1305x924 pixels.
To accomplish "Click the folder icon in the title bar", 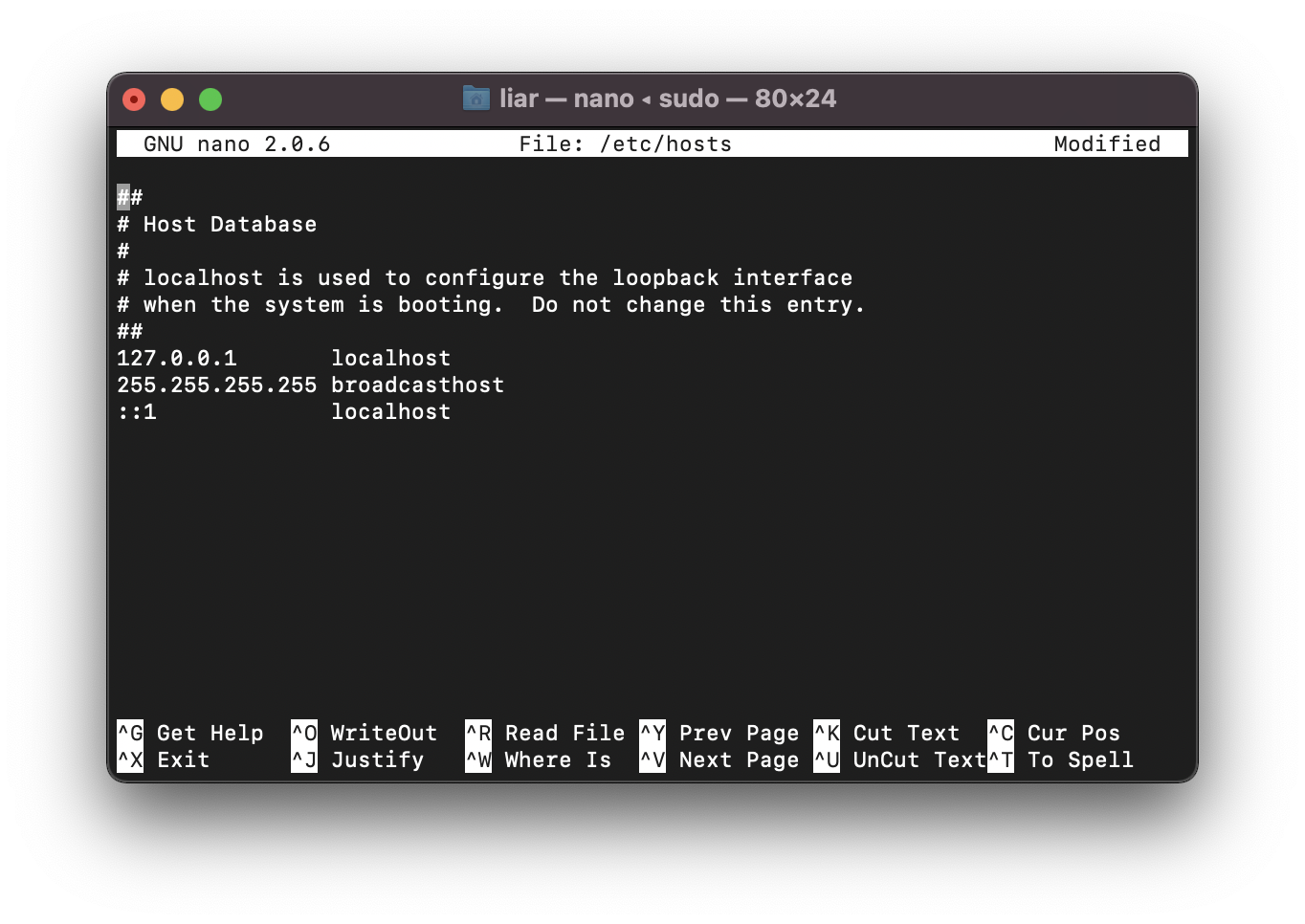I will coord(476,98).
